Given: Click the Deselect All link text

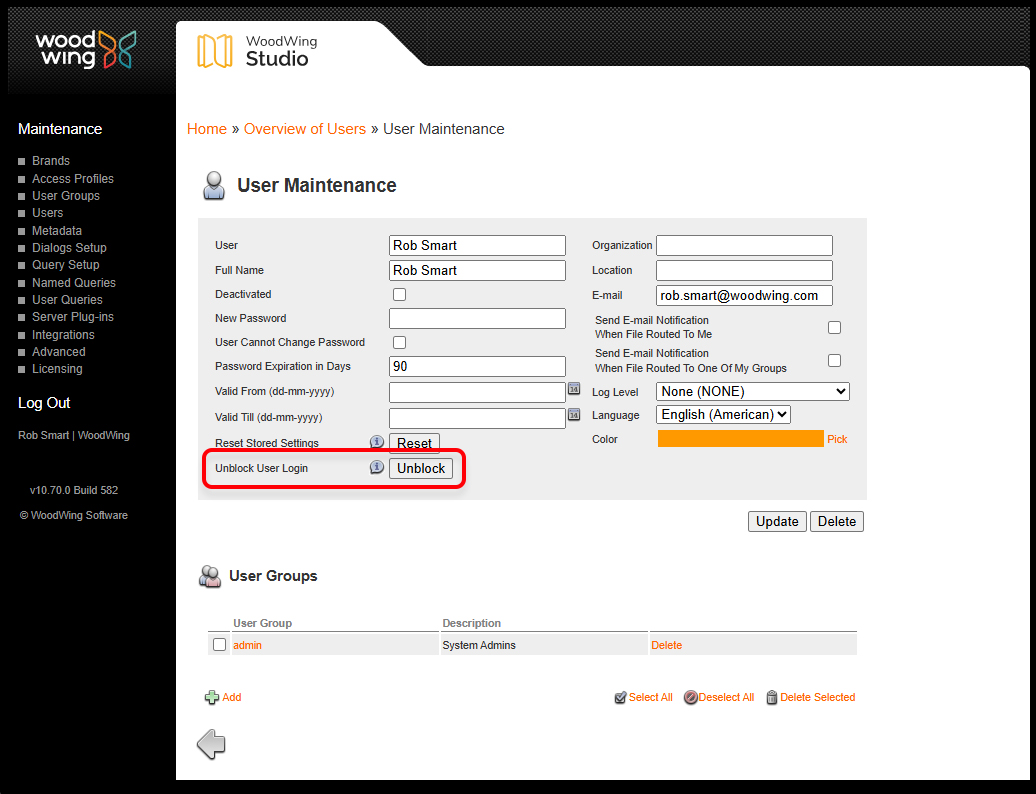Looking at the screenshot, I should click(x=726, y=698).
